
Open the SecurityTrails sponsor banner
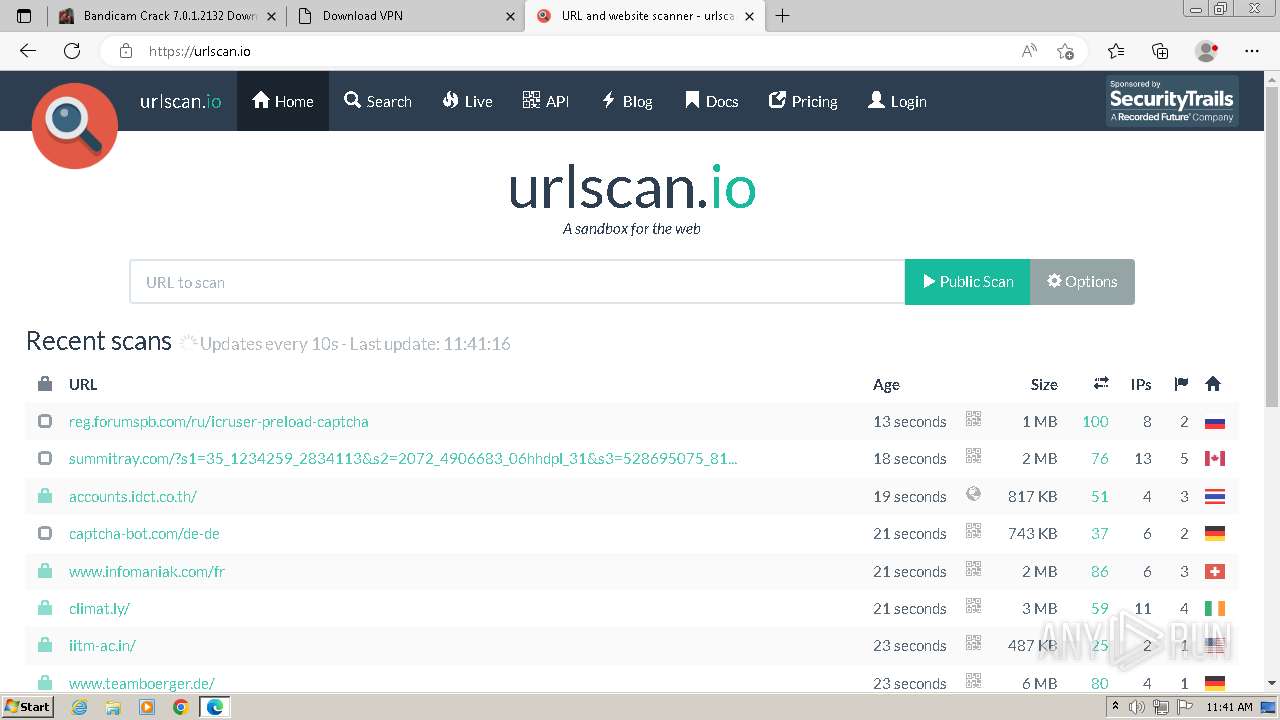pos(1172,101)
